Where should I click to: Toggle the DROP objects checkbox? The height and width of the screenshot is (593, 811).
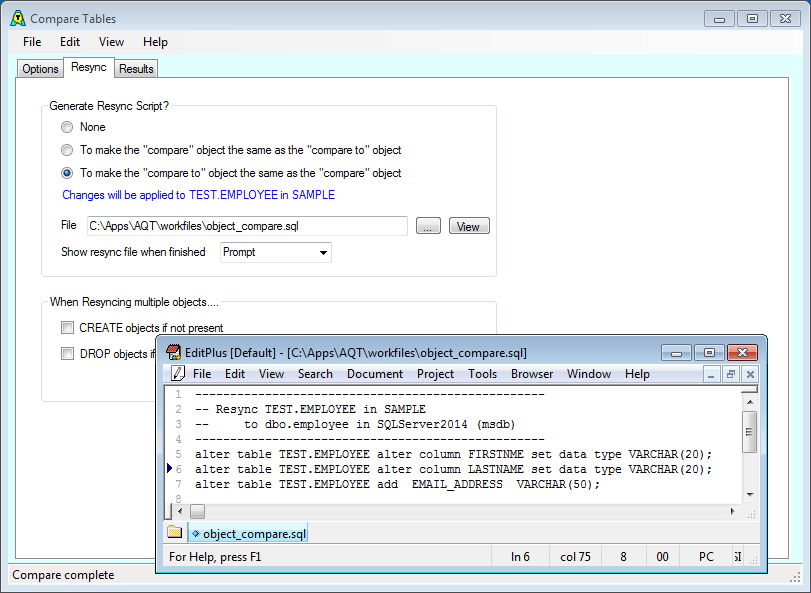67,353
